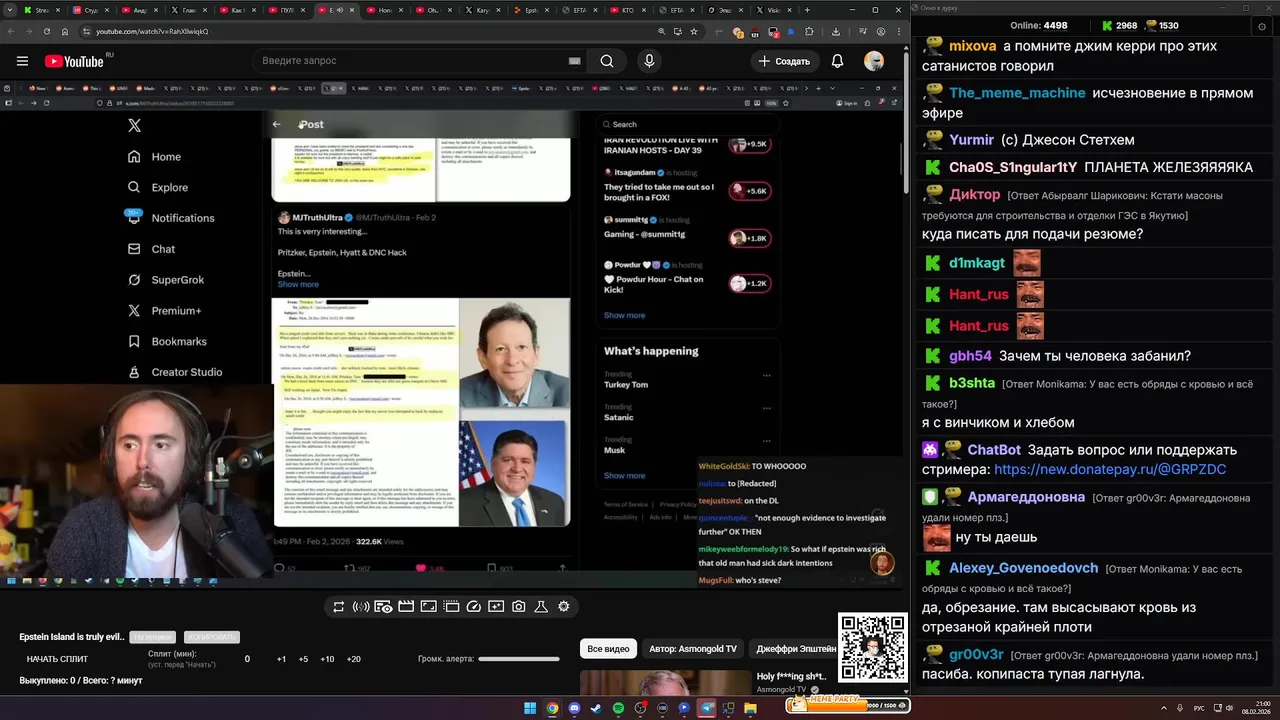Screen dimensions: 1280x720
Task: Click the clapperboard icon in player toolbar
Action: (406, 607)
